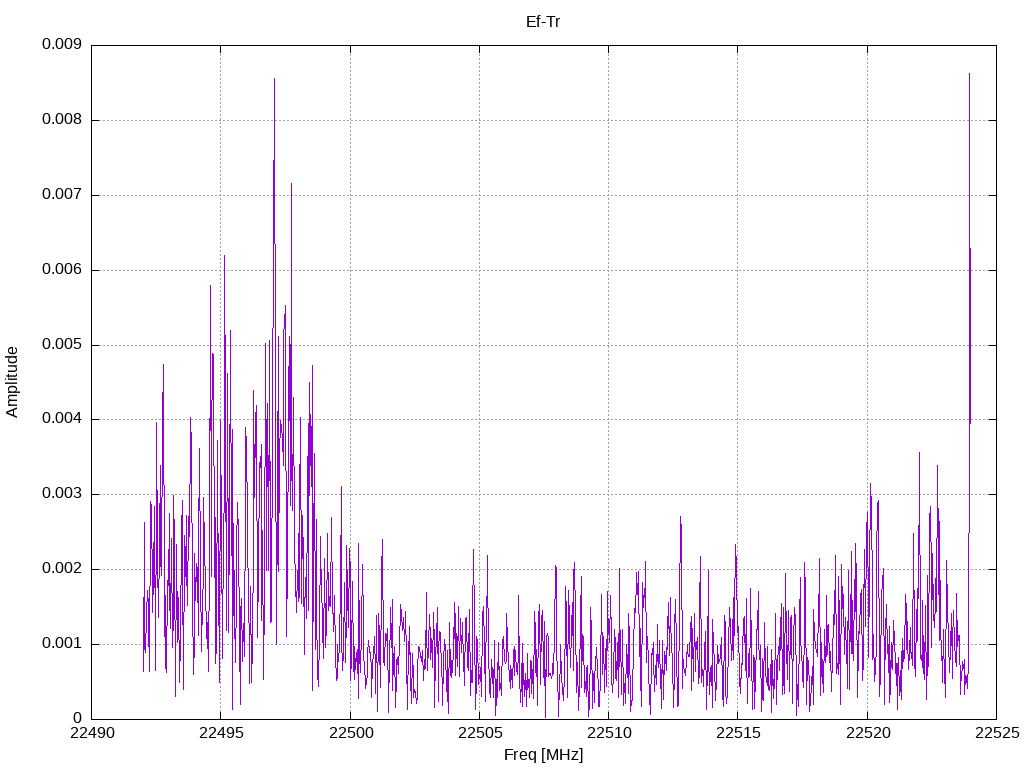Click the Ef-Tr plot title

[x=543, y=22]
